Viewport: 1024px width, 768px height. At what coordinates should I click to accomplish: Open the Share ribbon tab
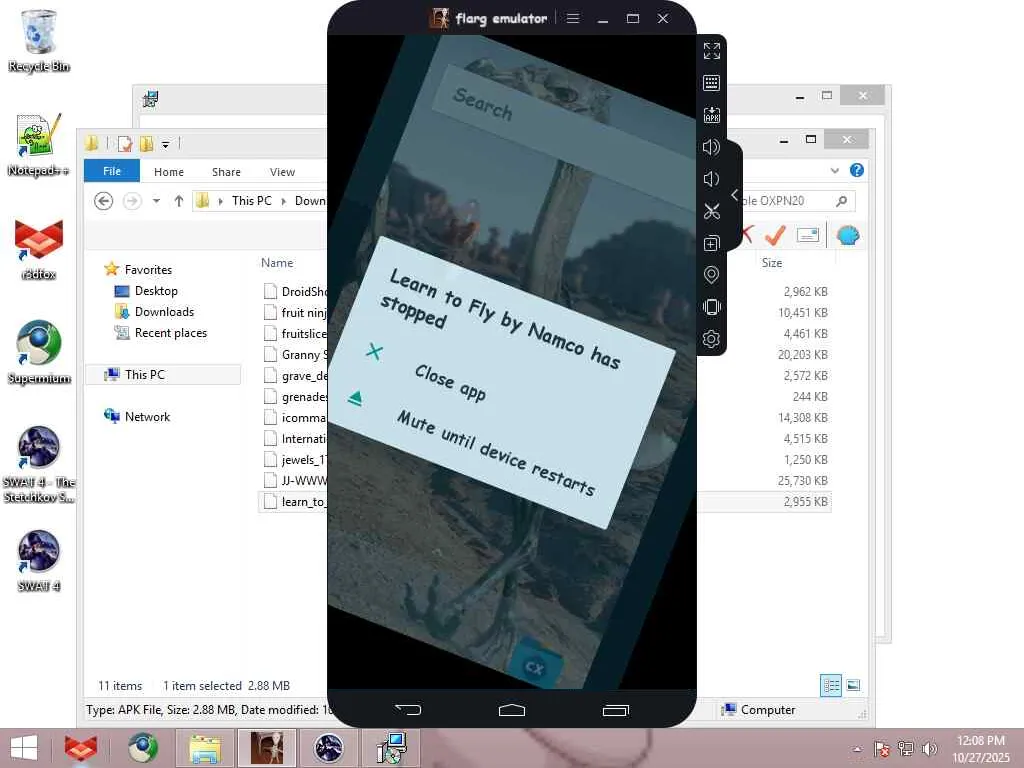226,172
